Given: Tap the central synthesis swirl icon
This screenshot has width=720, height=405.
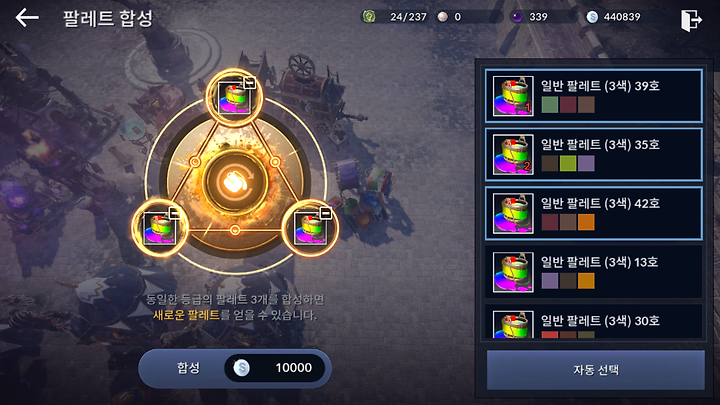Looking at the screenshot, I should click(235, 181).
